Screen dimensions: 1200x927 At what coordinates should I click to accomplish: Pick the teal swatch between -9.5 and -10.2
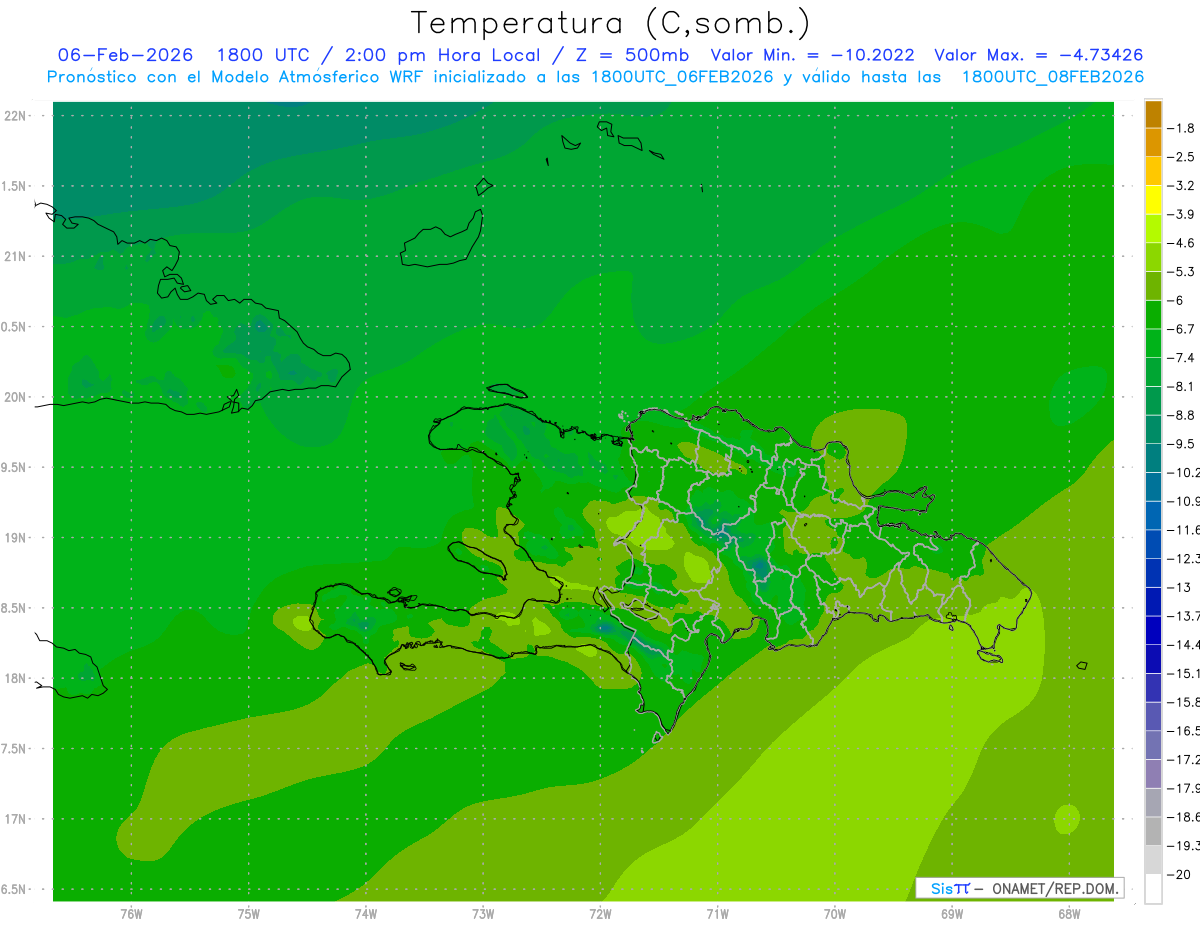click(x=1153, y=458)
